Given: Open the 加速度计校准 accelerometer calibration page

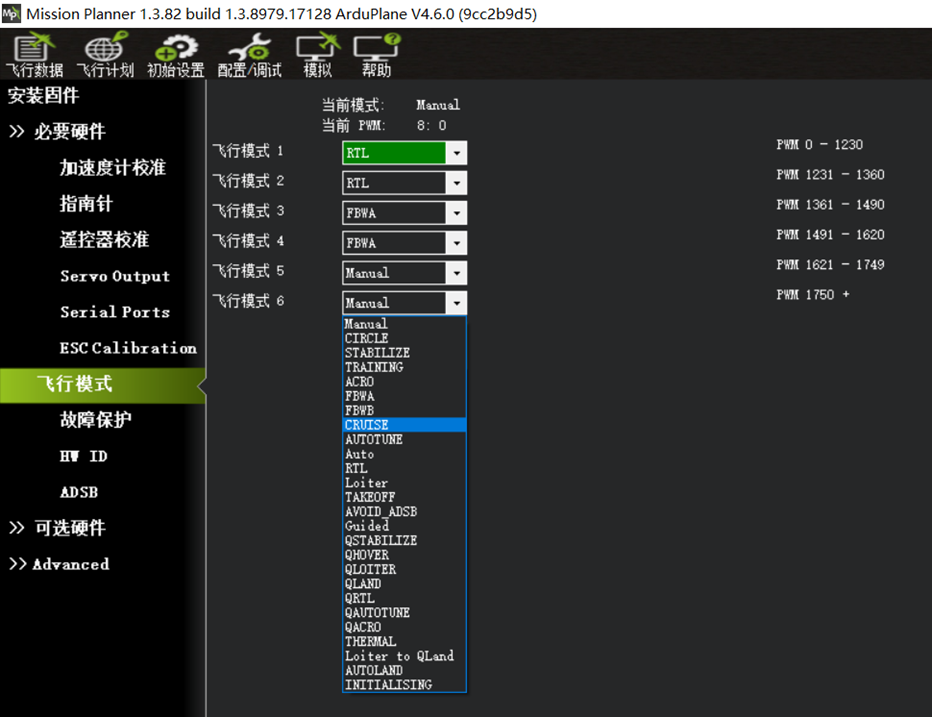Looking at the screenshot, I should [112, 168].
